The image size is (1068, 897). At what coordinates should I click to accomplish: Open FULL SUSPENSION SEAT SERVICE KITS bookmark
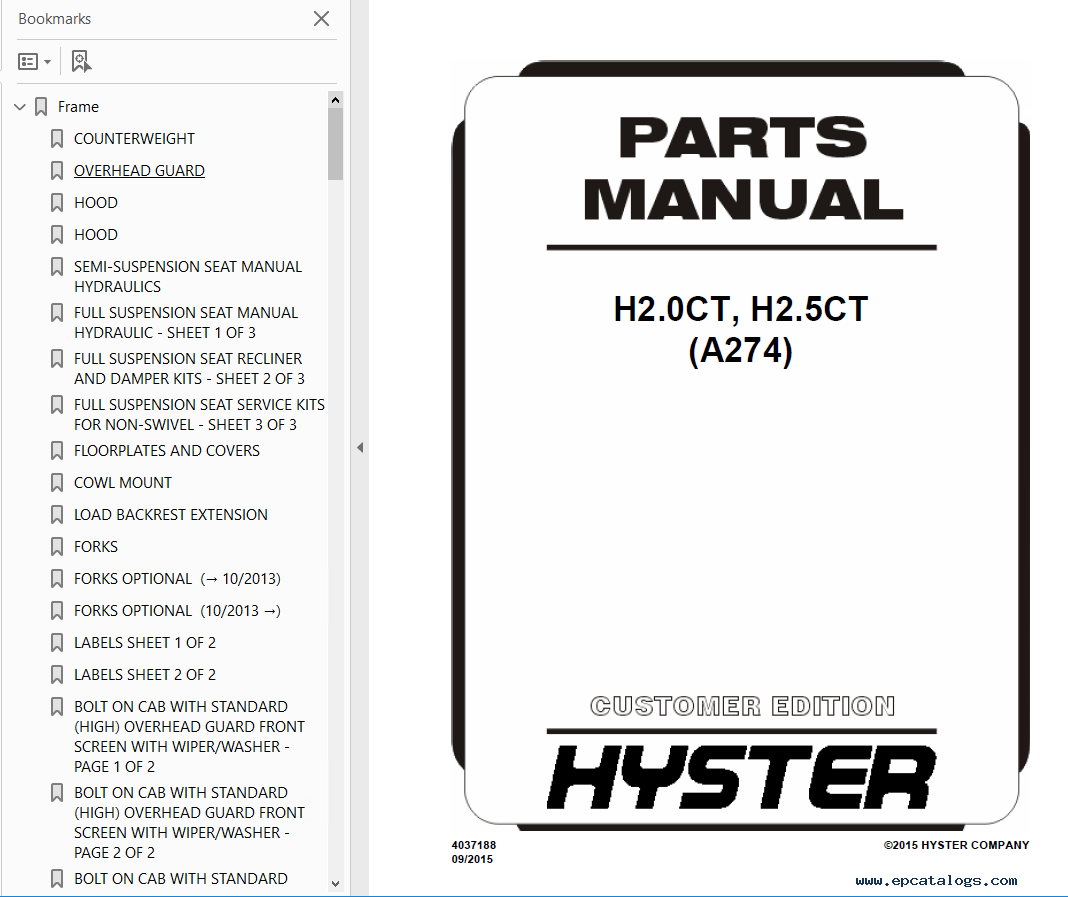pyautogui.click(x=199, y=415)
